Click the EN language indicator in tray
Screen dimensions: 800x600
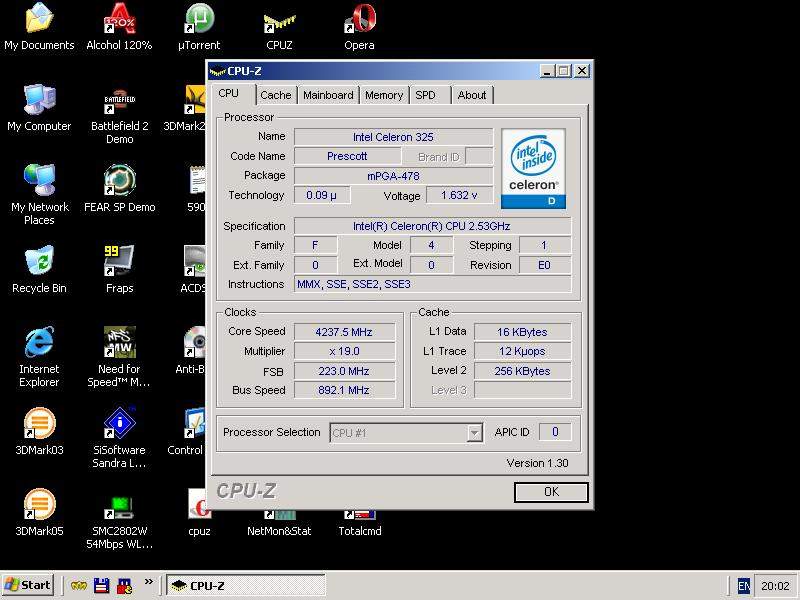744,586
